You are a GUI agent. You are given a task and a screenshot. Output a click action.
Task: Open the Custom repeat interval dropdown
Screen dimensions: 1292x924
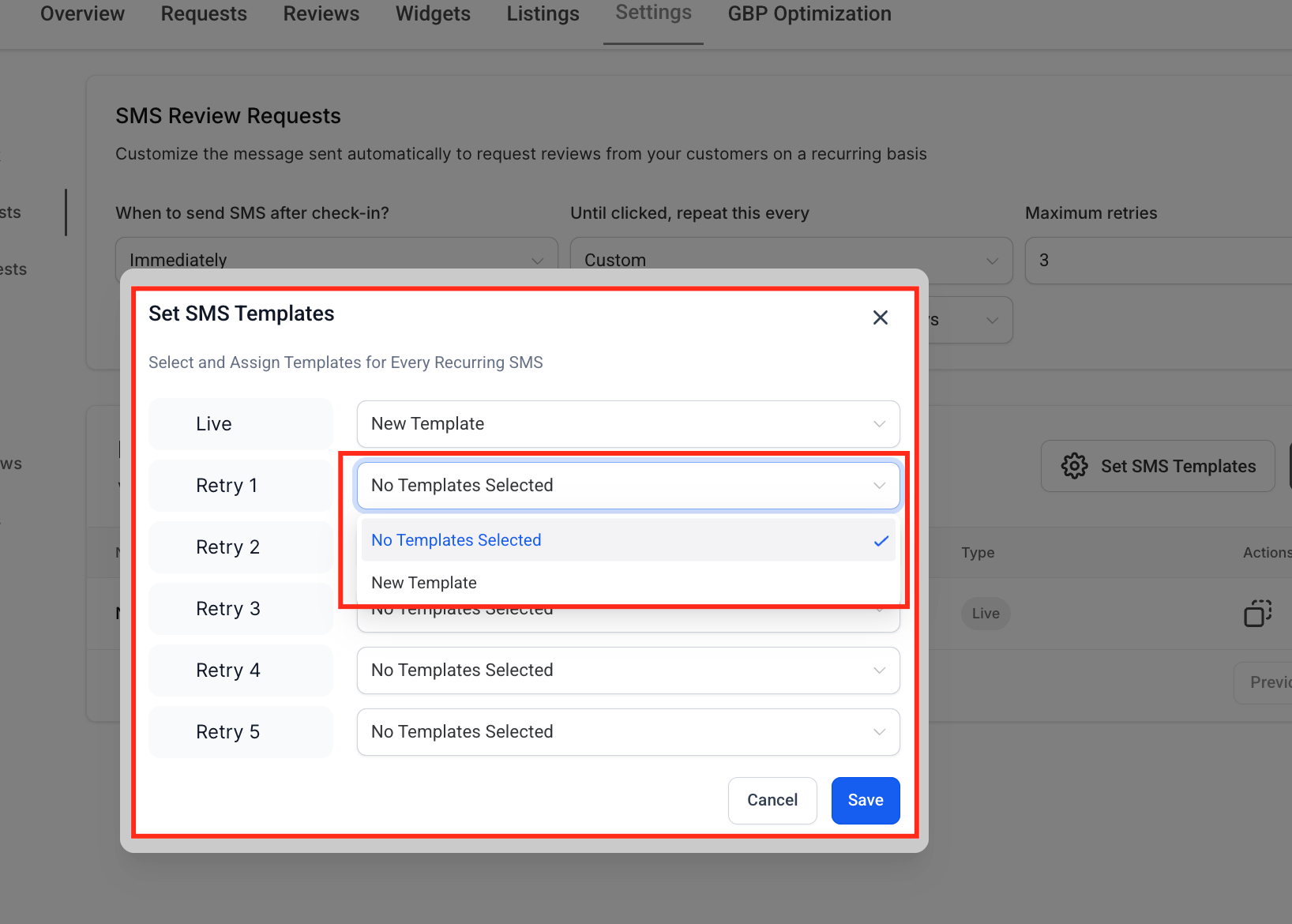click(x=791, y=260)
